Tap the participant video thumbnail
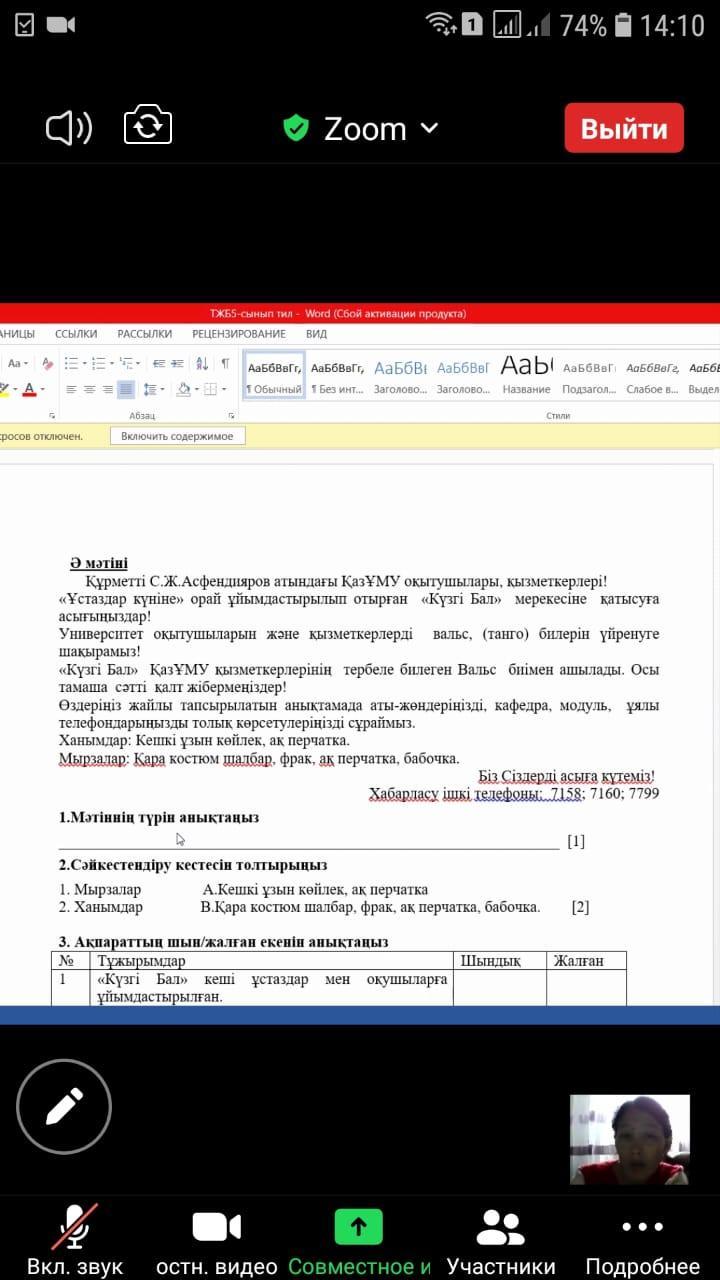 [629, 1139]
